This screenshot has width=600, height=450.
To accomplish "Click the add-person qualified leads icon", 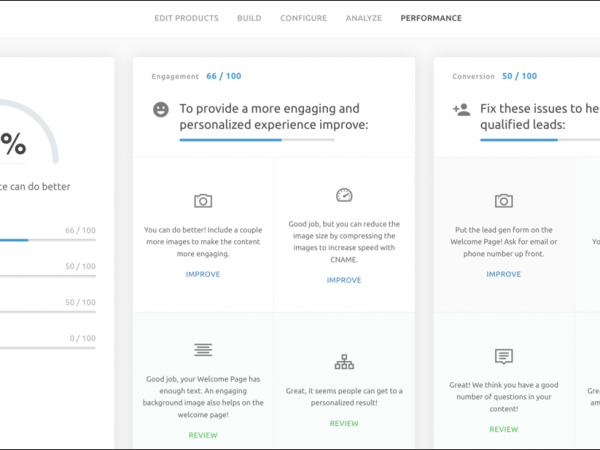I will [461, 109].
